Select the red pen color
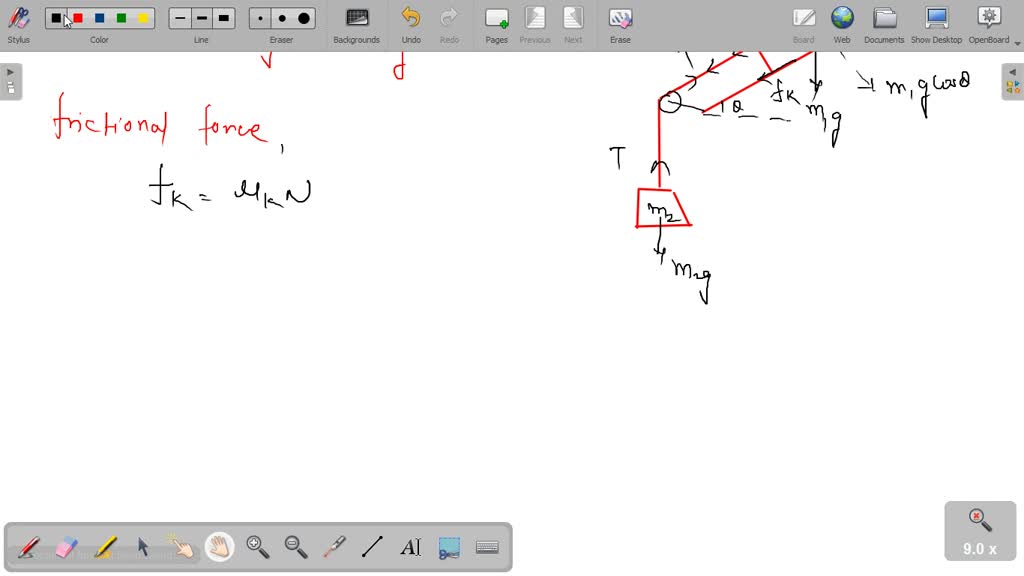Image resolution: width=1024 pixels, height=576 pixels. tap(78, 18)
